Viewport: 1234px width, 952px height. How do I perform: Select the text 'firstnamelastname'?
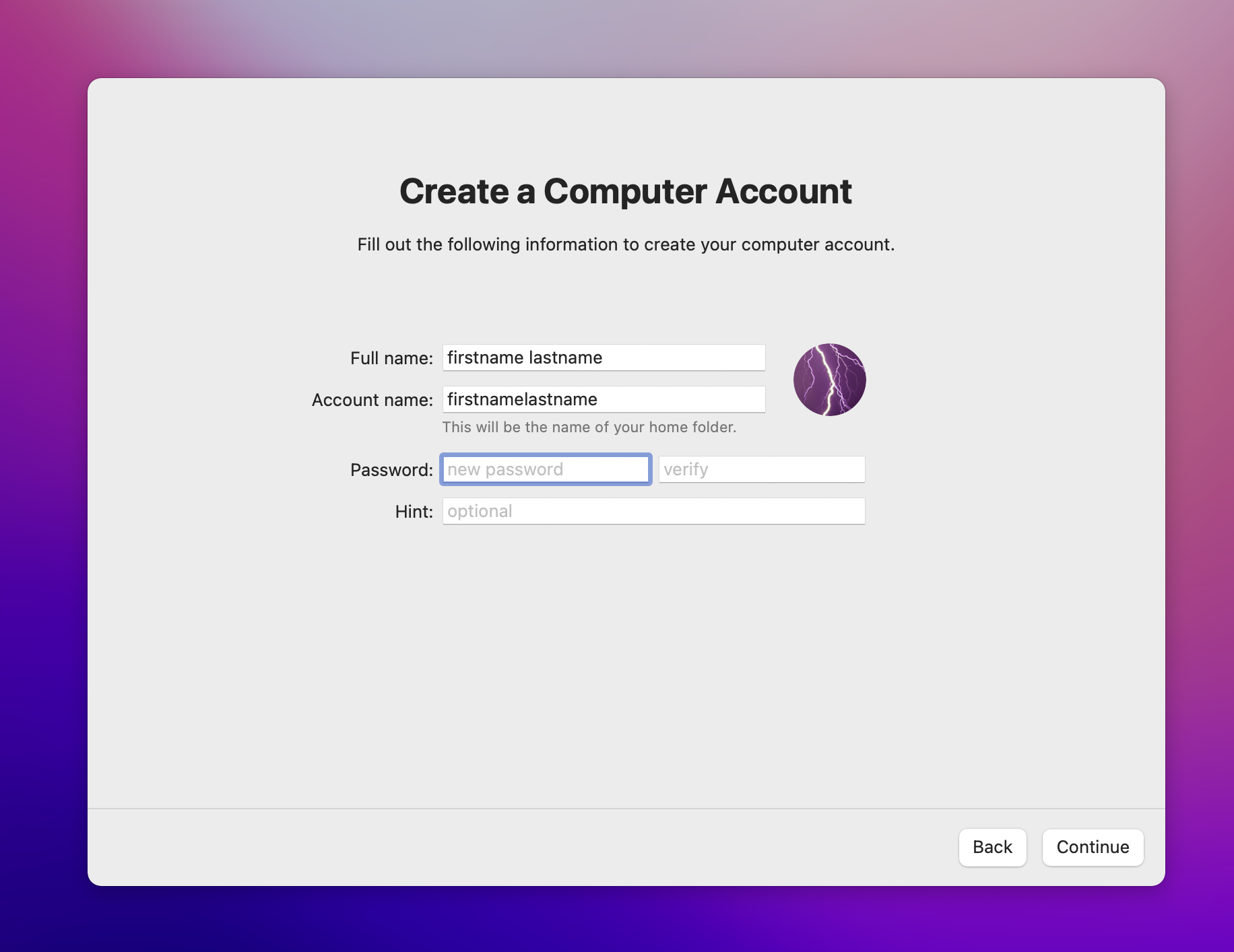pyautogui.click(x=522, y=399)
